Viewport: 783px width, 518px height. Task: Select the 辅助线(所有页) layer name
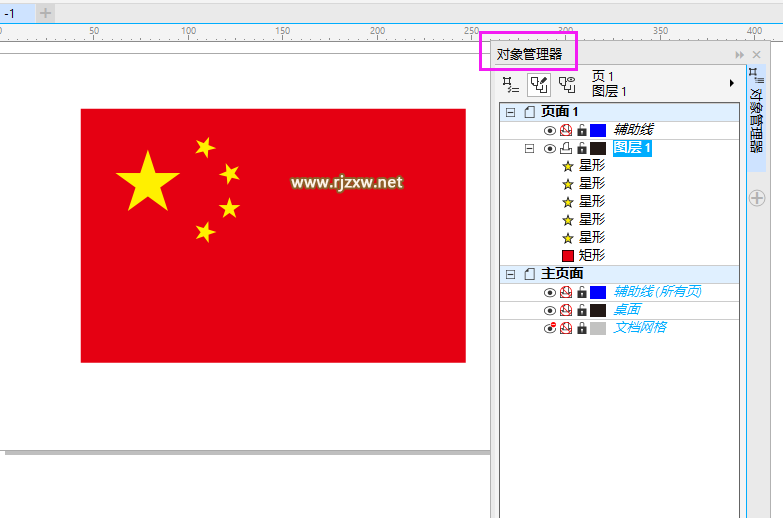657,292
